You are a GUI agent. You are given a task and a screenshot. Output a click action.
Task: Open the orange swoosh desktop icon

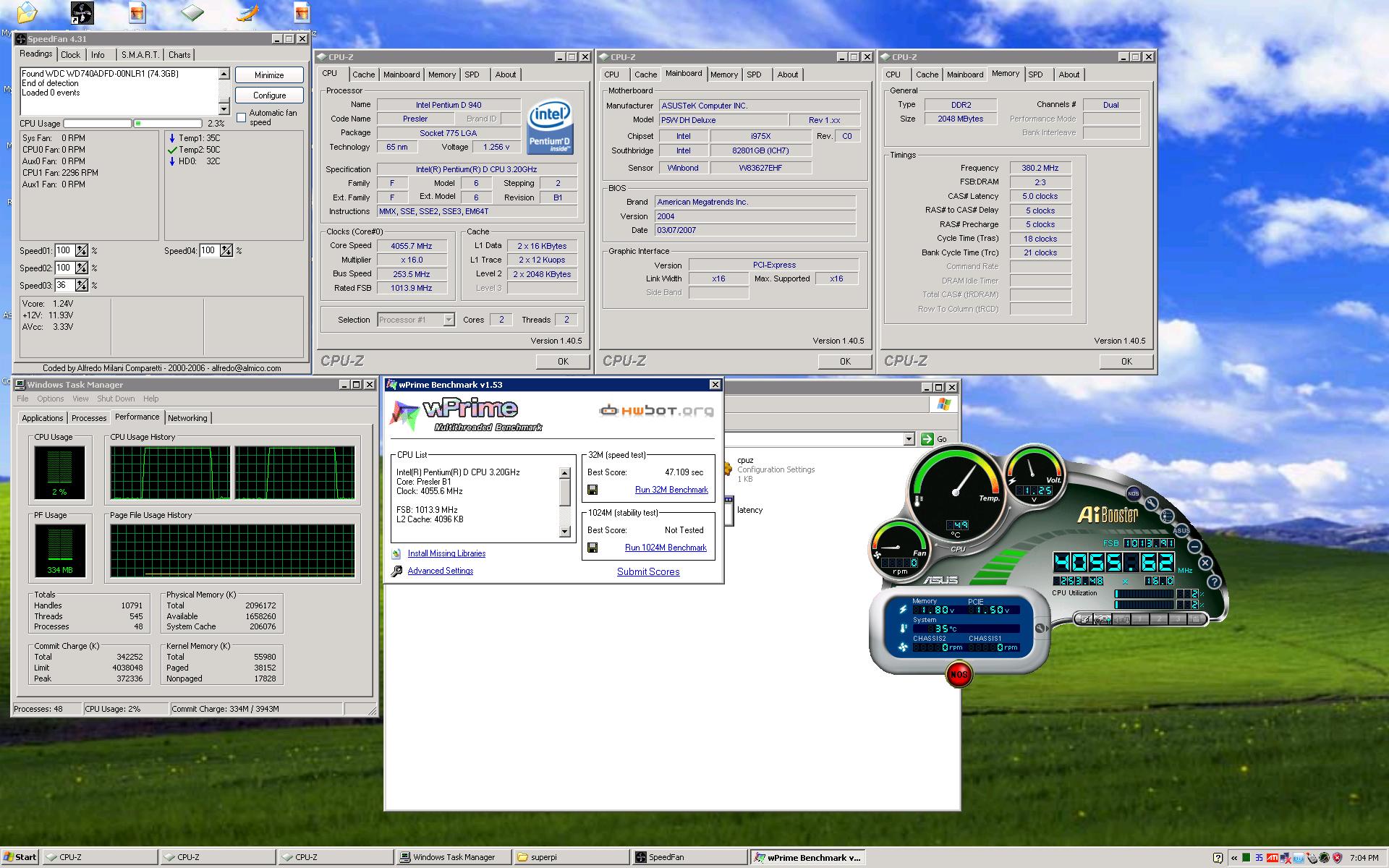(248, 12)
